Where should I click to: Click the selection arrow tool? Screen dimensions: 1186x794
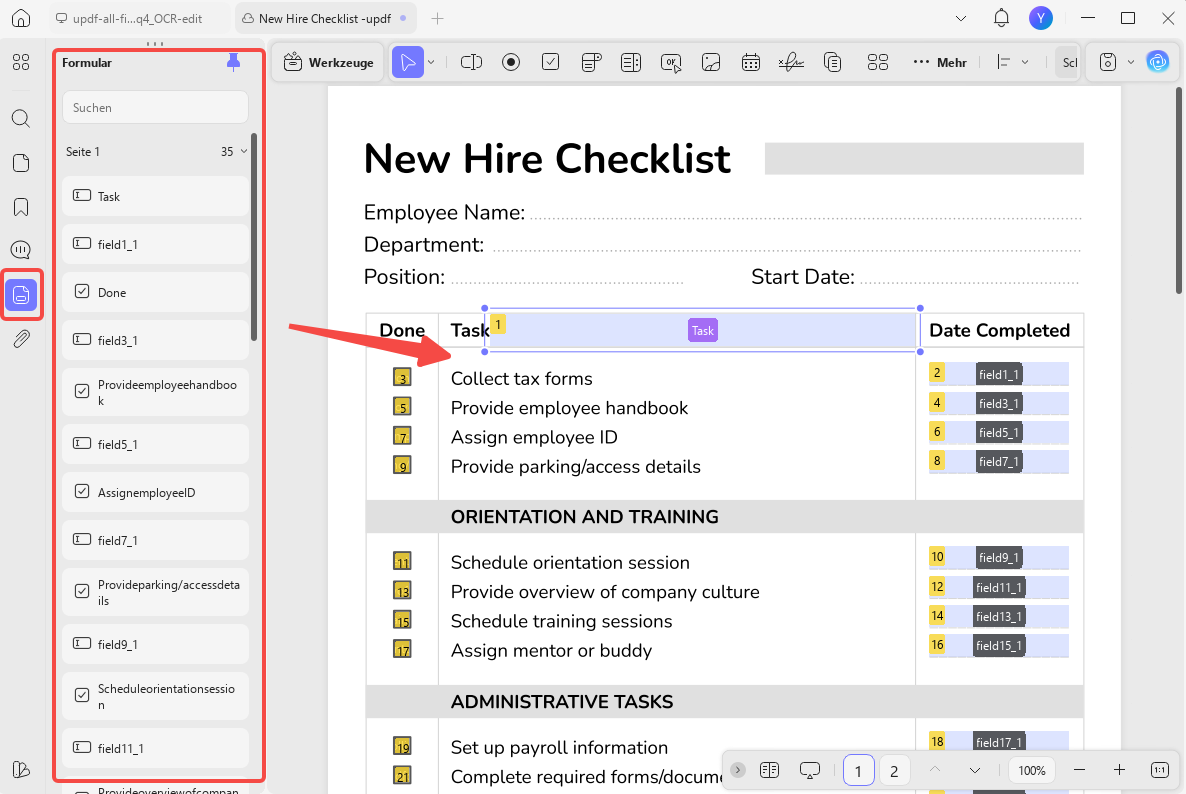coord(408,62)
